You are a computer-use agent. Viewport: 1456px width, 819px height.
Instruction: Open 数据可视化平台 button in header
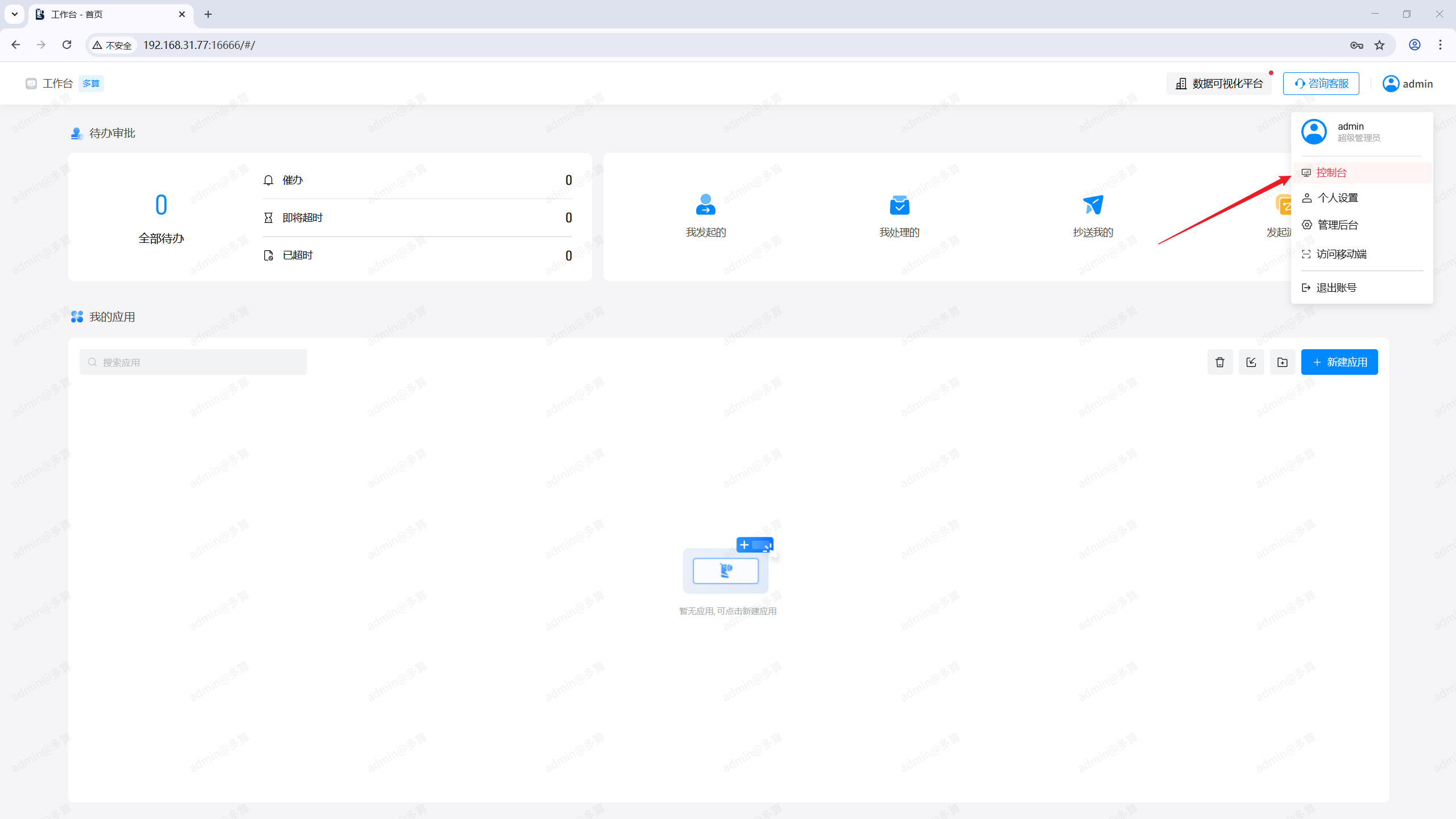click(x=1219, y=84)
